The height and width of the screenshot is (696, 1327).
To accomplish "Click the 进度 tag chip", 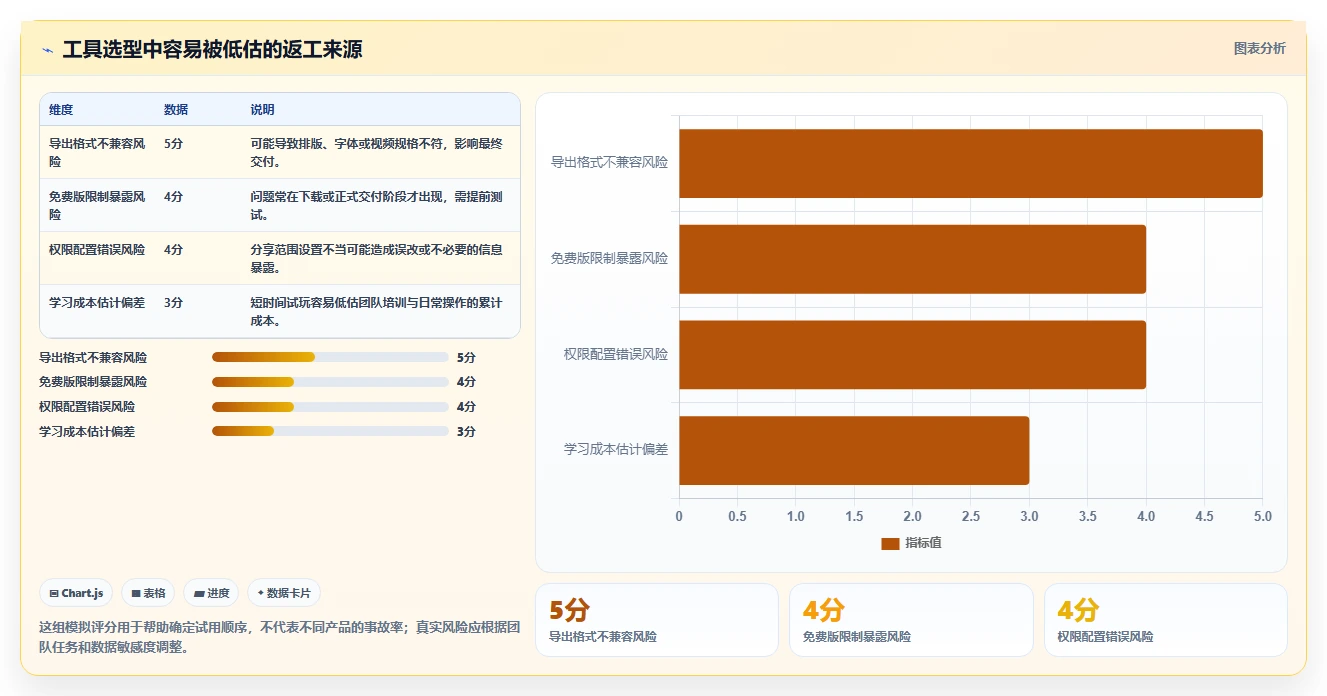I will [x=211, y=593].
